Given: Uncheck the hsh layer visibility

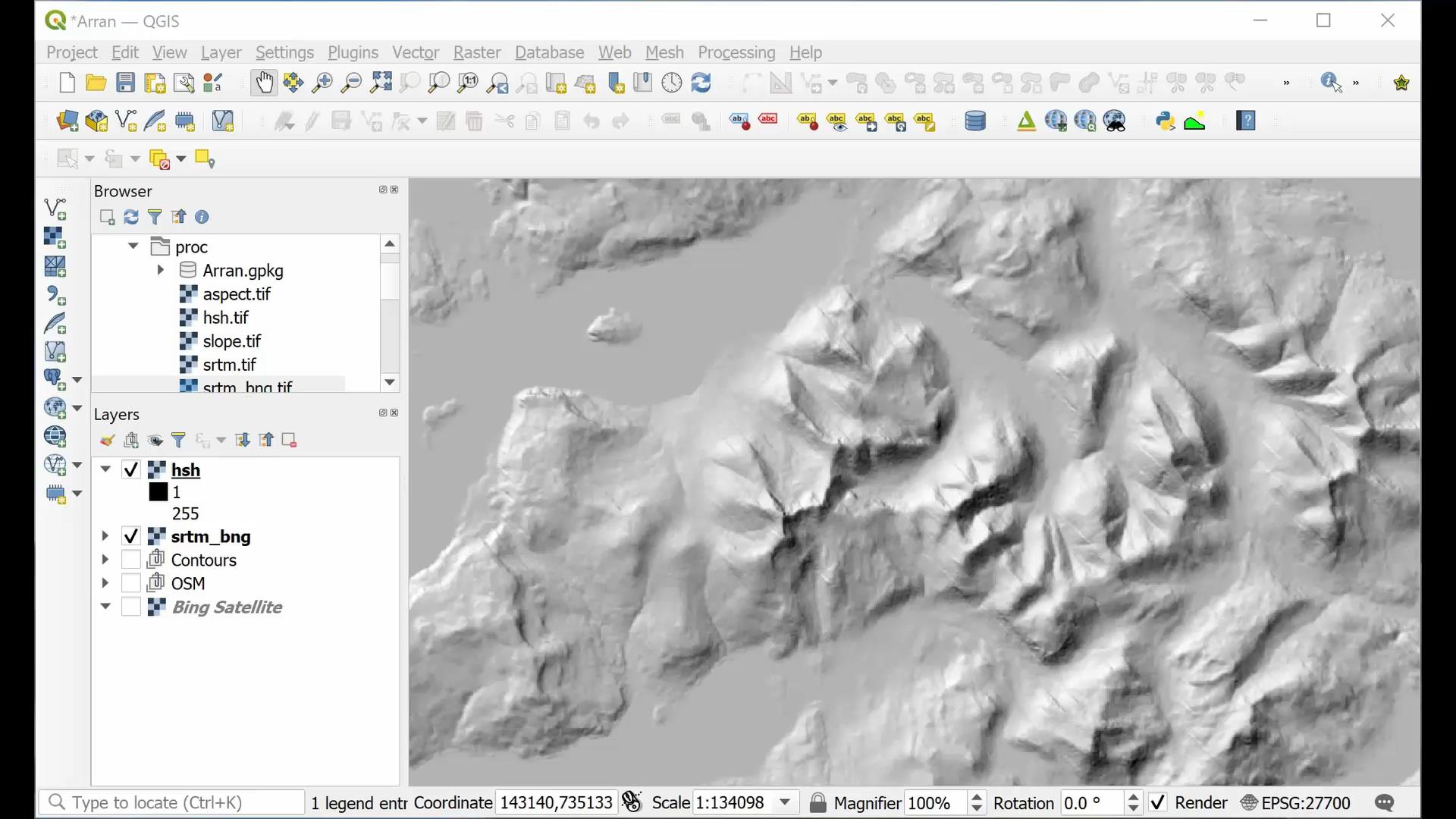Looking at the screenshot, I should click(x=130, y=469).
